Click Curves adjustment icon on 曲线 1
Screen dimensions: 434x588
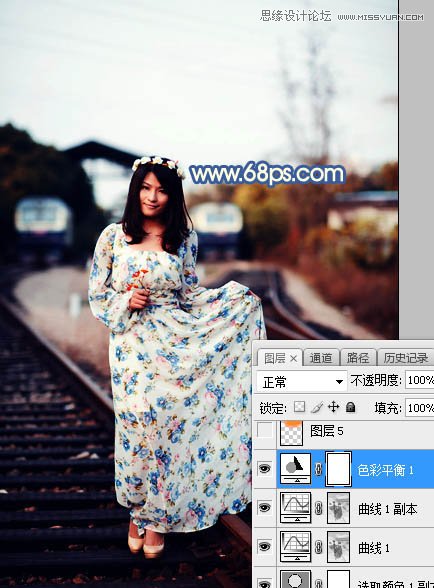[296, 547]
